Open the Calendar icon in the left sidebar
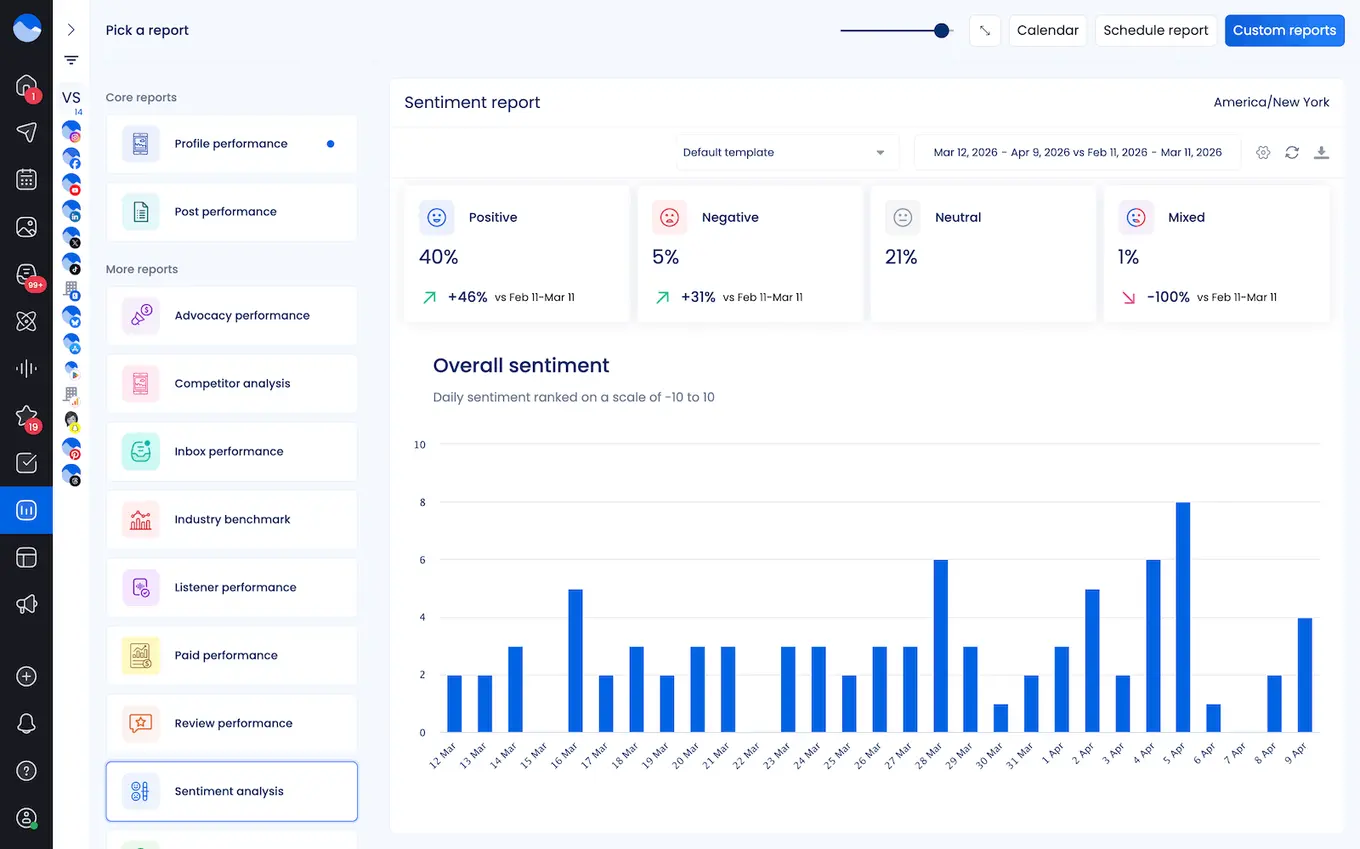 (x=26, y=179)
